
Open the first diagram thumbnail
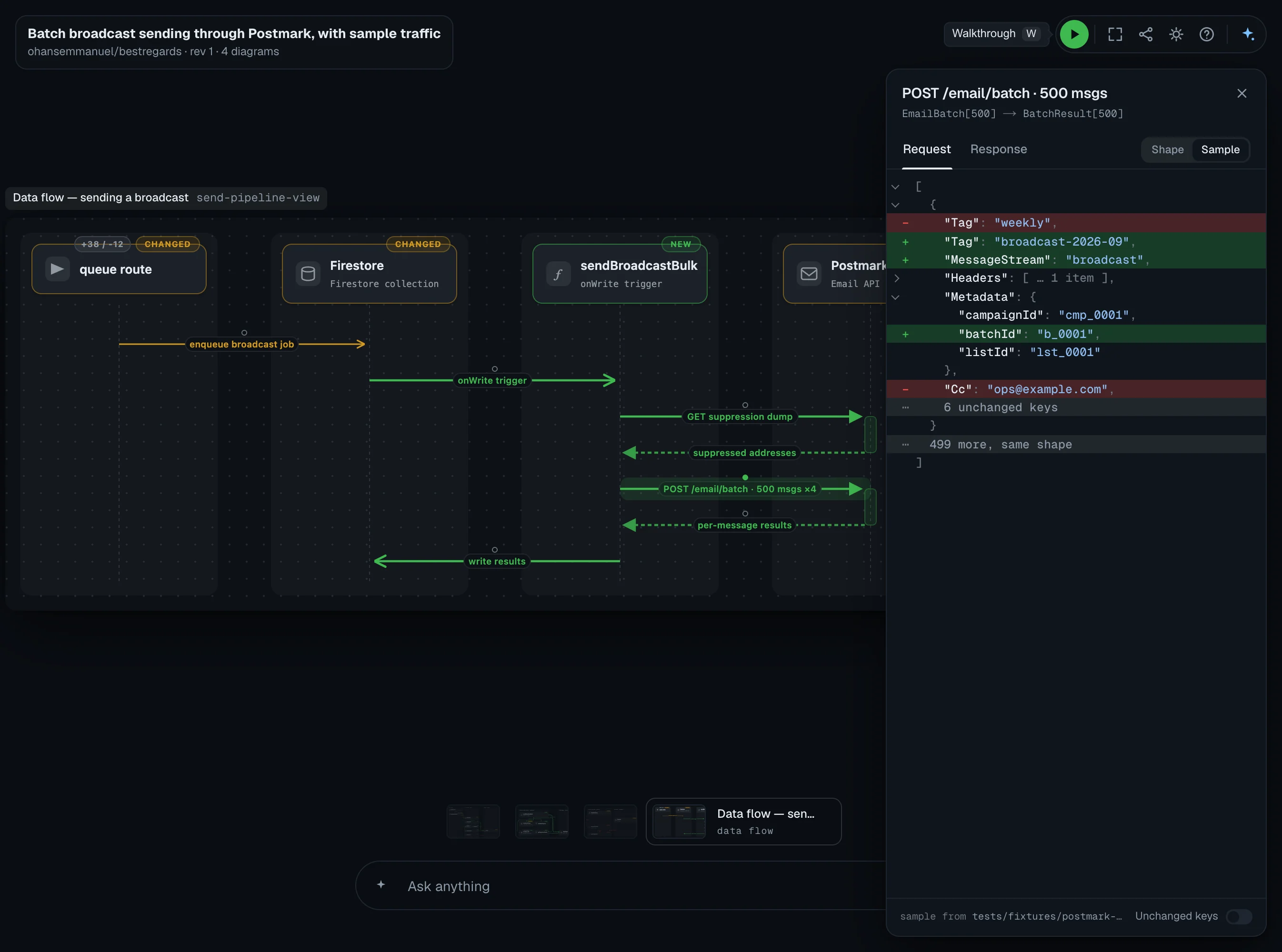pyautogui.click(x=473, y=821)
